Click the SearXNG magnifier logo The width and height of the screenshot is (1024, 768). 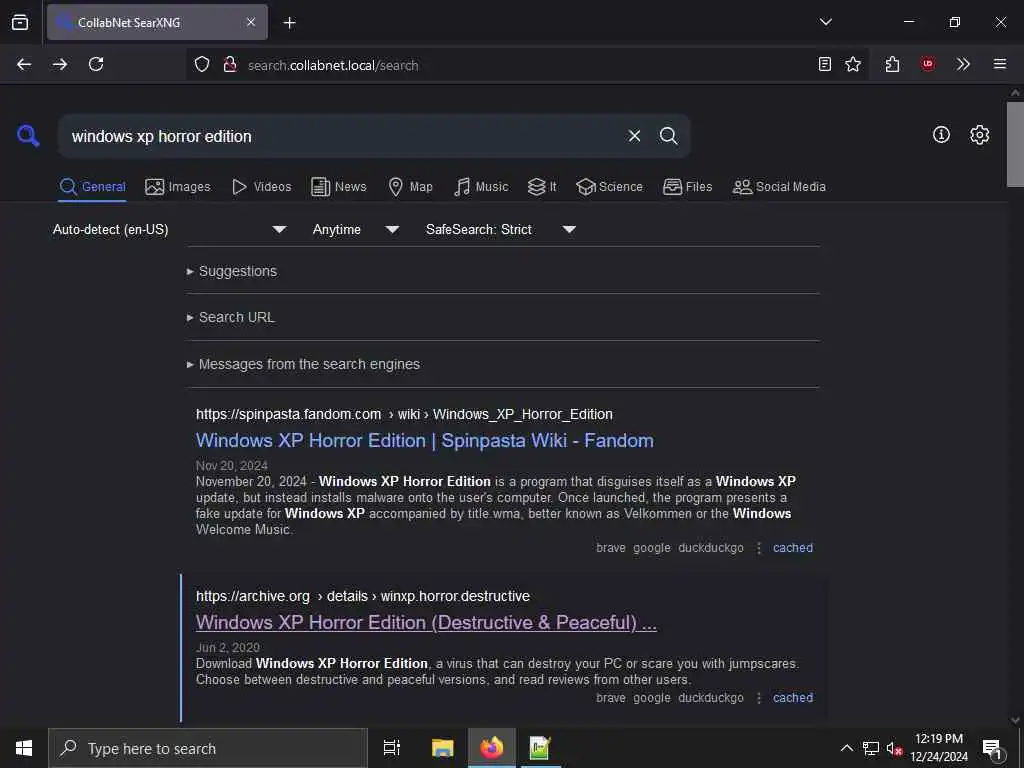coord(28,136)
